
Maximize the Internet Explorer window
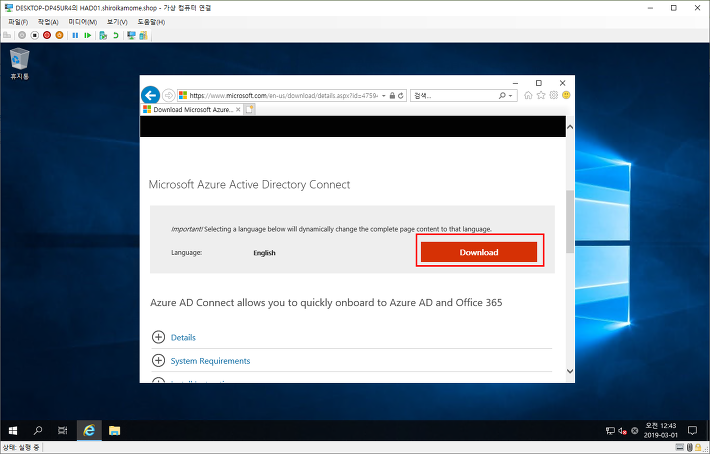pyautogui.click(x=538, y=83)
